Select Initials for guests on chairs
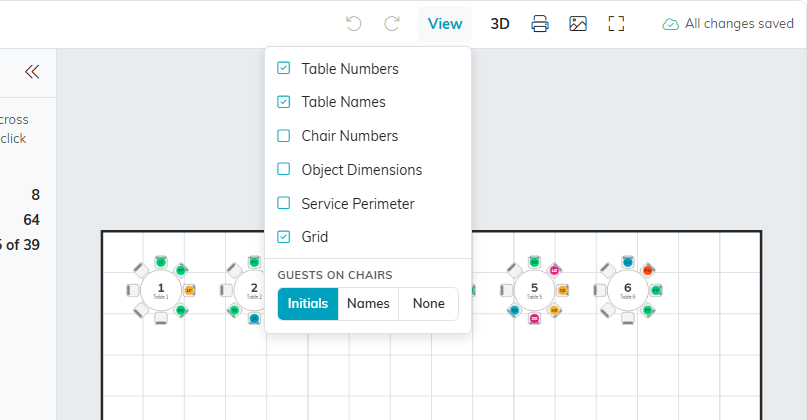Viewport: 807px width, 420px height. (308, 304)
